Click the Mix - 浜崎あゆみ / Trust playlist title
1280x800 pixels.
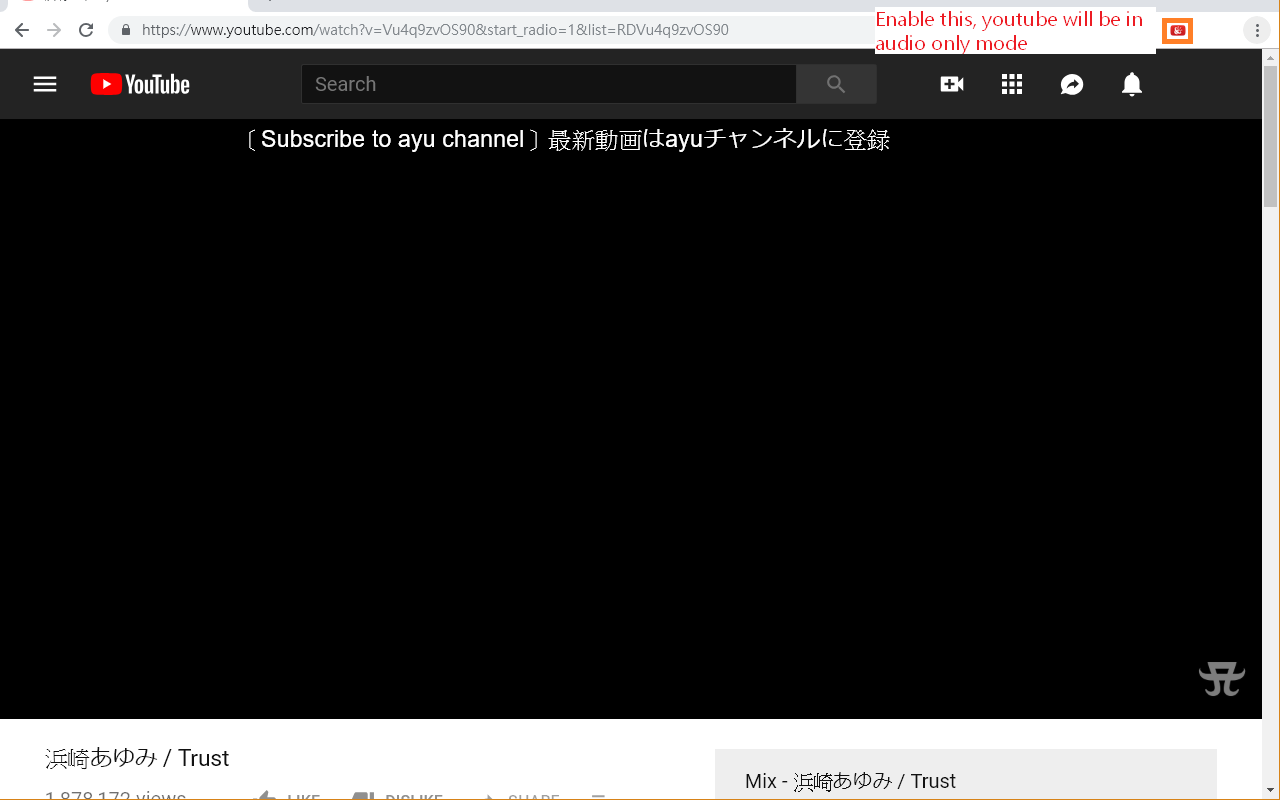point(850,781)
